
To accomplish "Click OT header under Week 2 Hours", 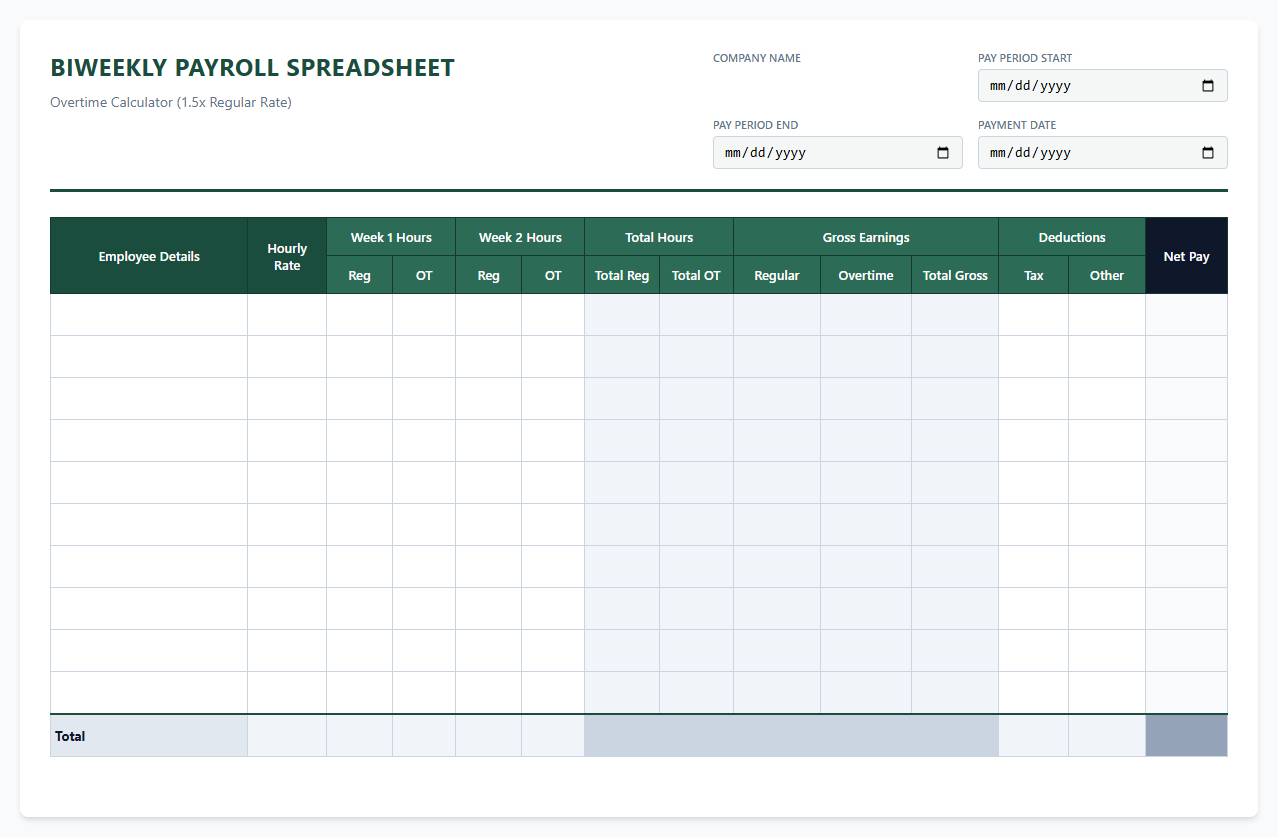I will pyautogui.click(x=553, y=275).
